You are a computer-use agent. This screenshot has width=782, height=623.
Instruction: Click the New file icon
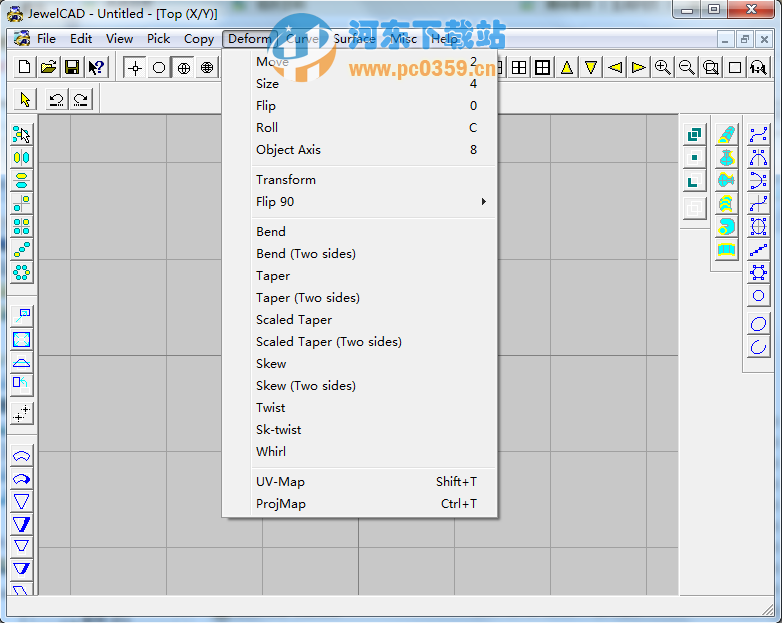25,67
